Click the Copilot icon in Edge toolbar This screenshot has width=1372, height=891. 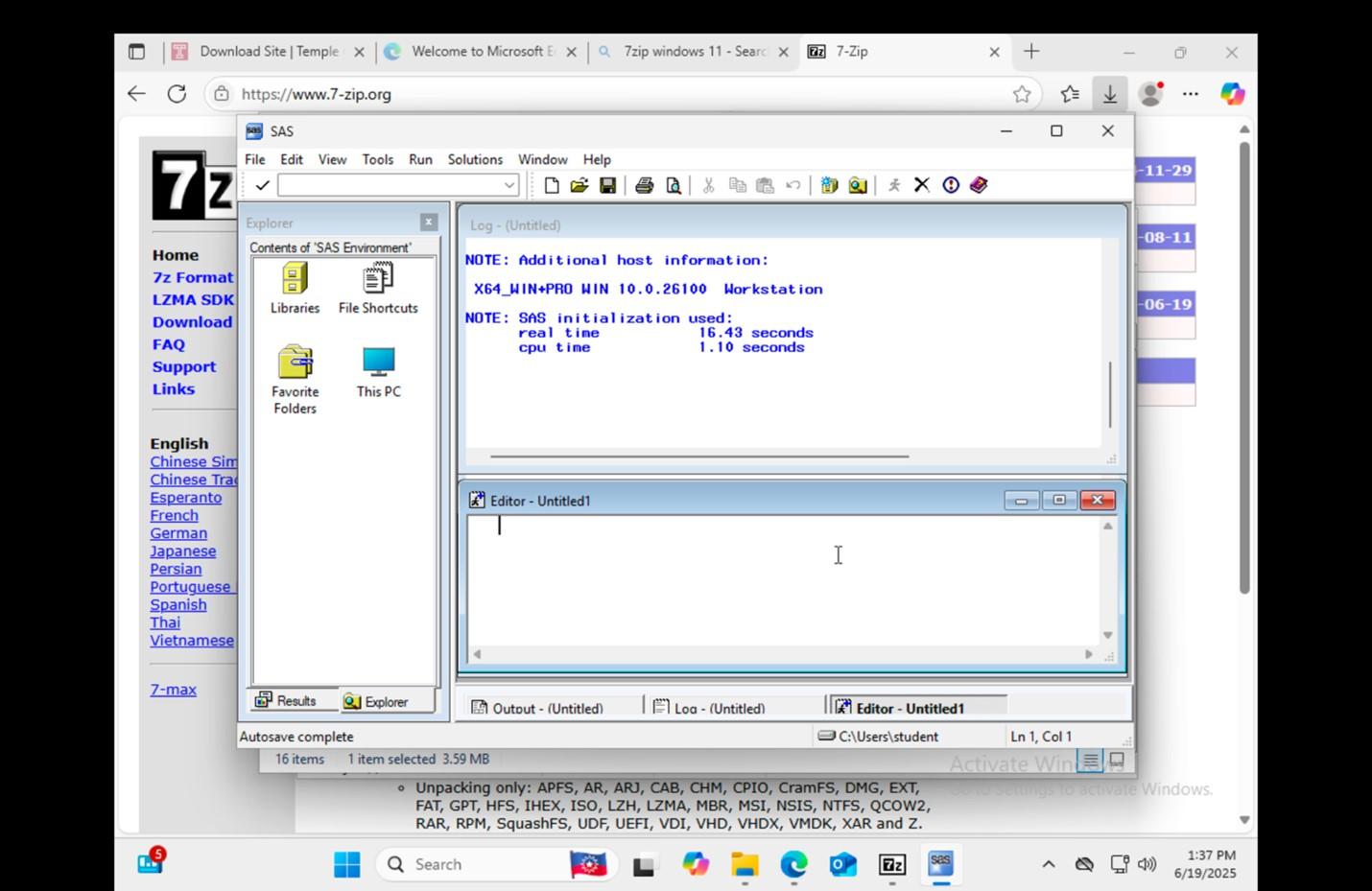click(x=1232, y=94)
